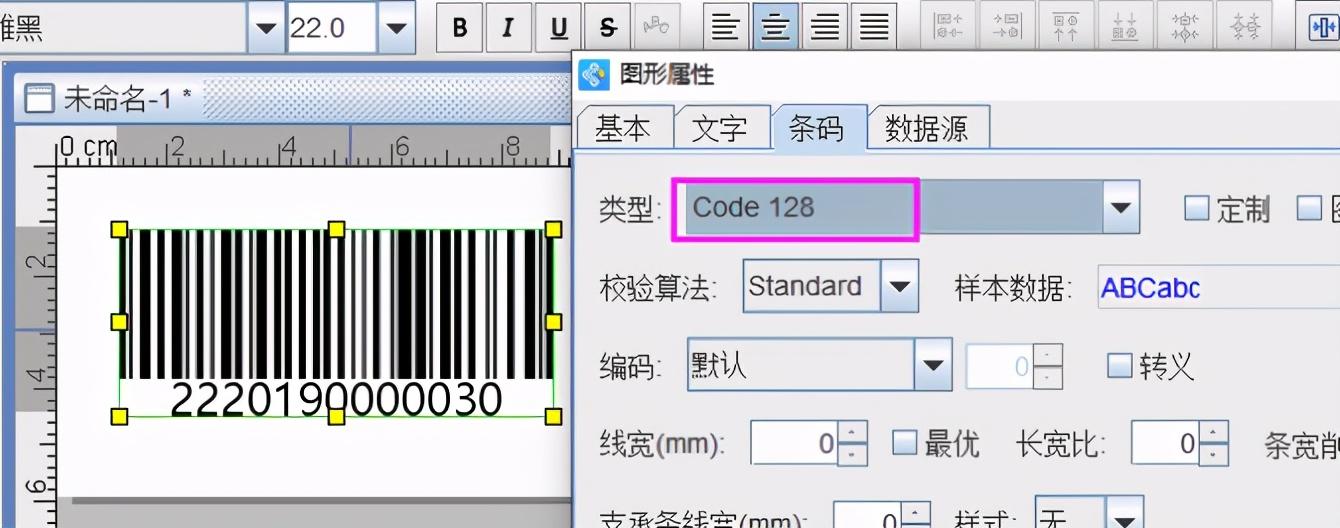Align text to the right
The height and width of the screenshot is (528, 1340).
pos(825,27)
